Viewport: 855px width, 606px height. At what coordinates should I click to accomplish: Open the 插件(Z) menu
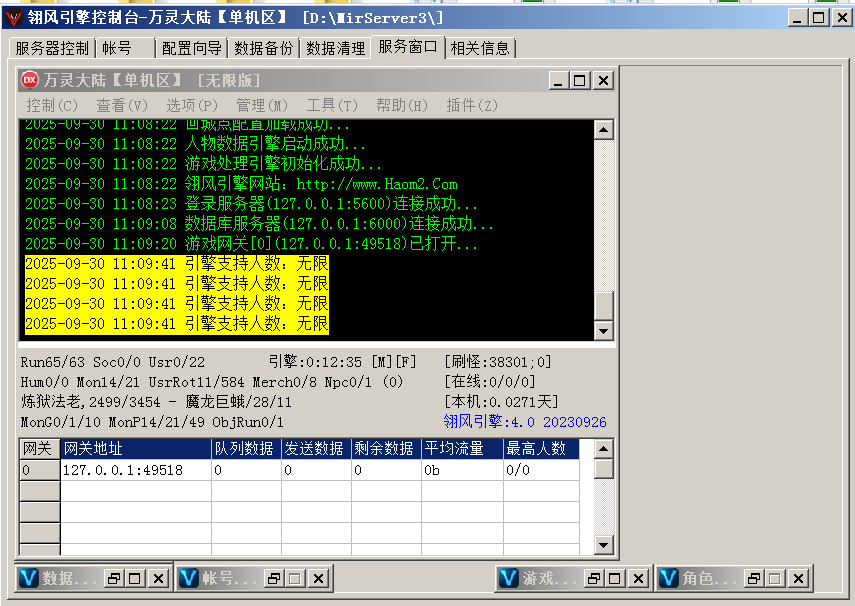[x=471, y=105]
